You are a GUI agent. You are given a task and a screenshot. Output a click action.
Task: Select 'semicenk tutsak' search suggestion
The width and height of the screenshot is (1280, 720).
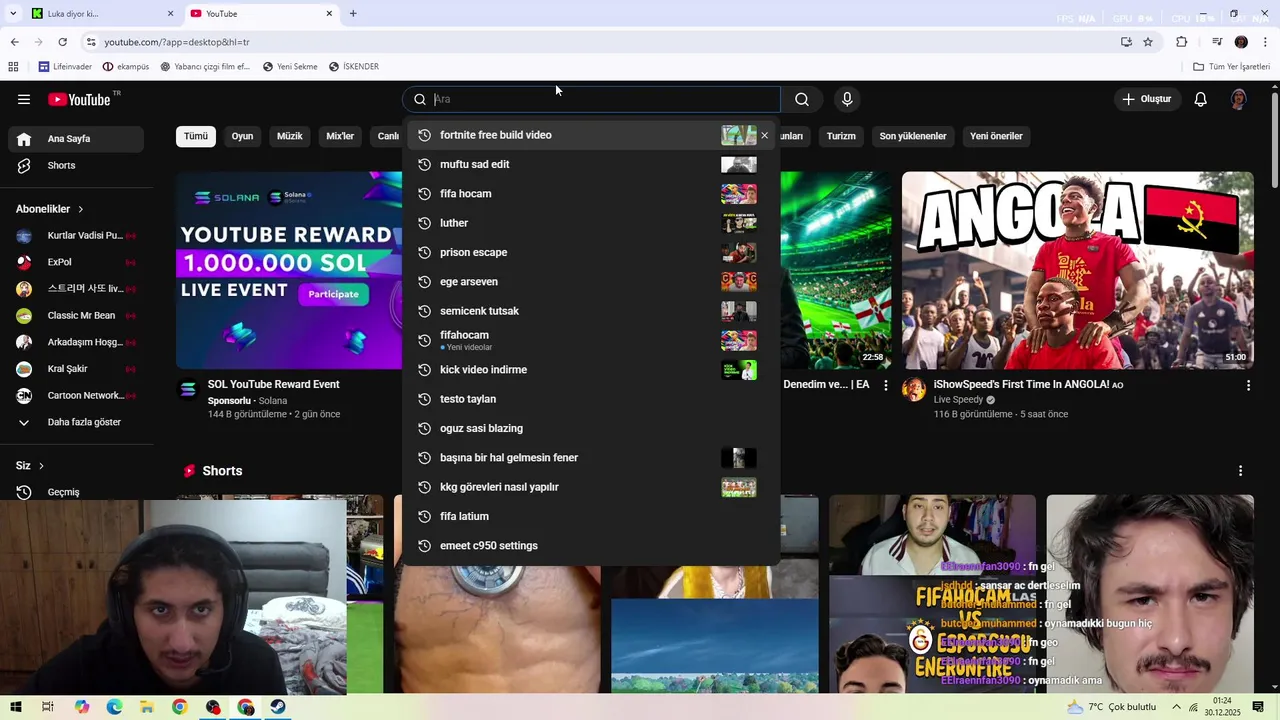[590, 311]
